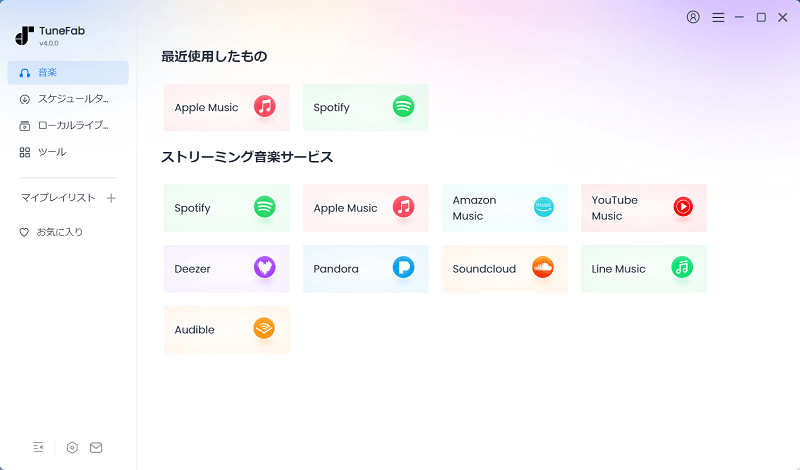Expand the マイプレイリスト section

click(58, 198)
